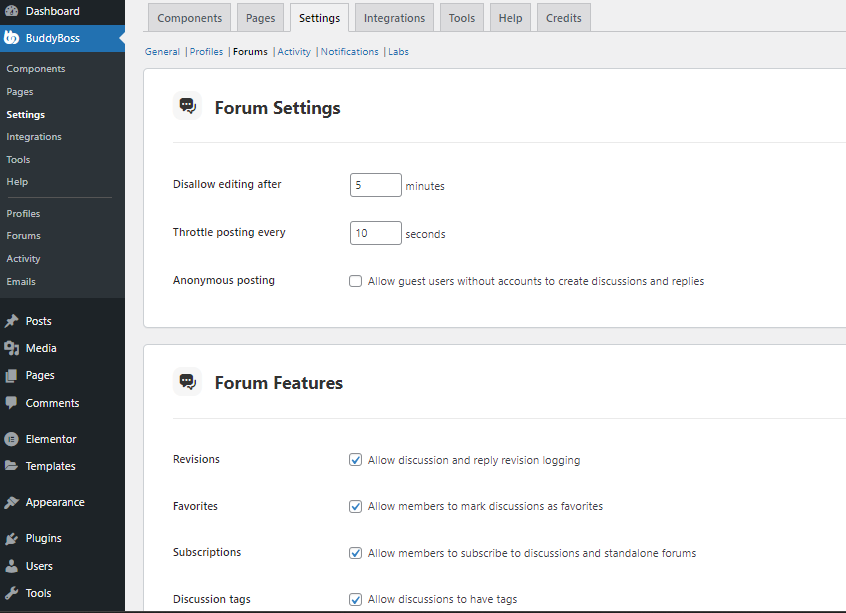Click the Throttle posting seconds field
Viewport: 846px width, 613px height.
point(376,233)
